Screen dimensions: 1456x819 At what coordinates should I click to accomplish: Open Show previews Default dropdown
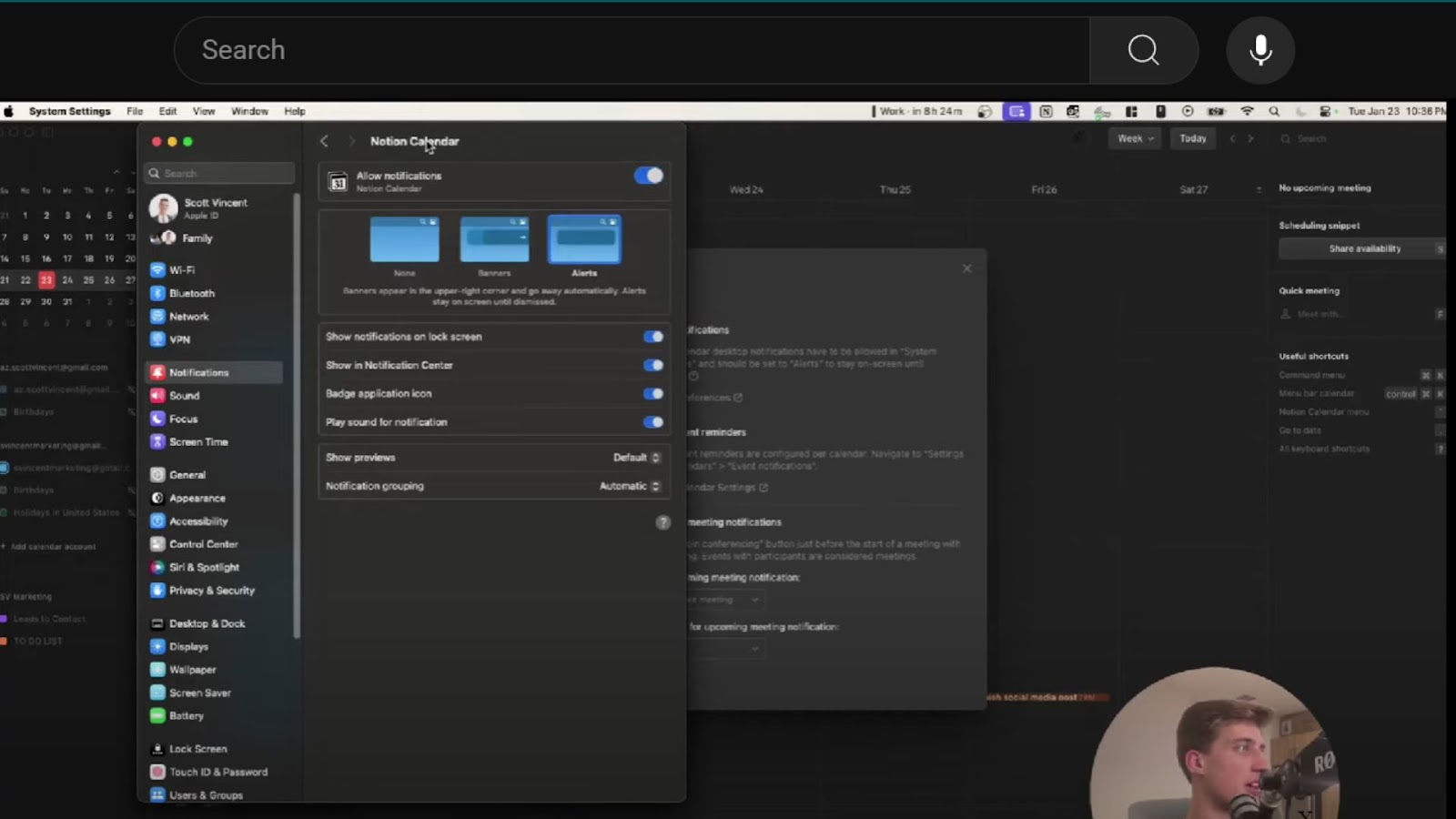[x=637, y=458]
